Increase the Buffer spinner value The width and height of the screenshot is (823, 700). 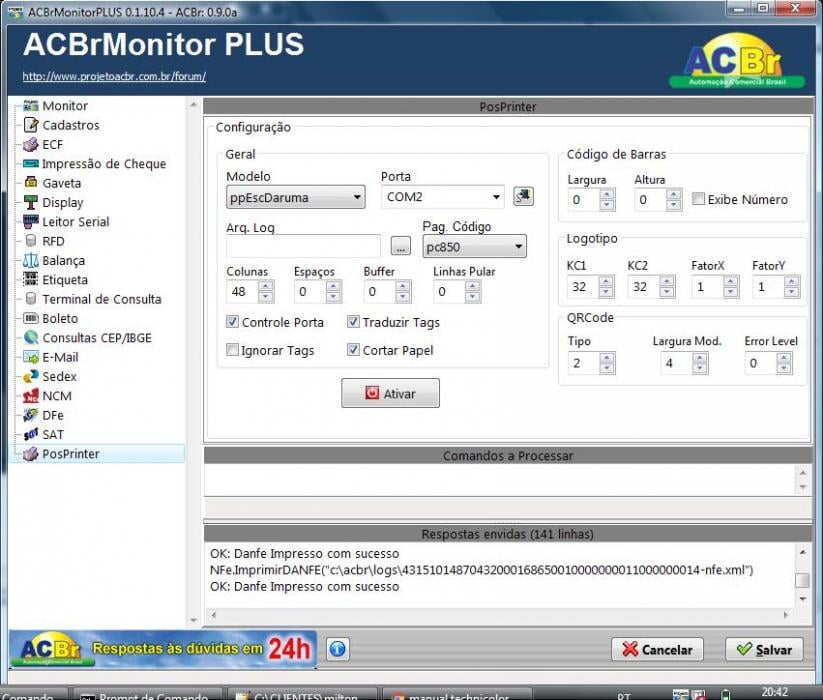403,286
